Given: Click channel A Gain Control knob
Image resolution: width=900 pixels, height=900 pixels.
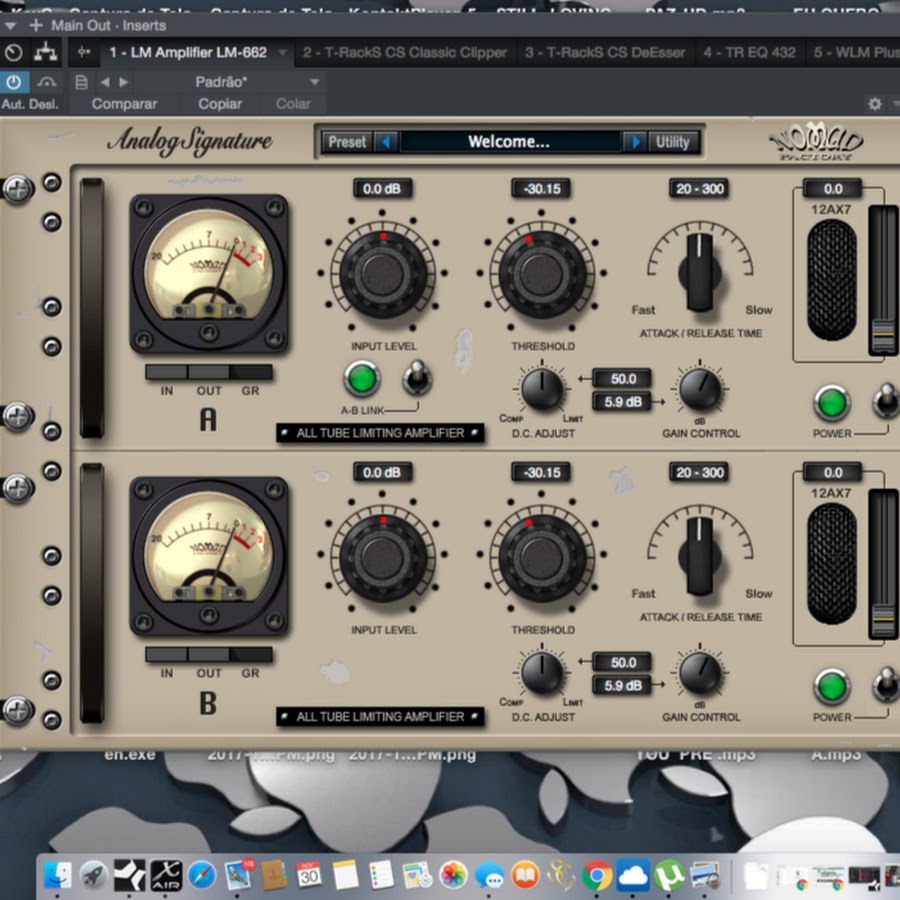Looking at the screenshot, I should [x=700, y=389].
